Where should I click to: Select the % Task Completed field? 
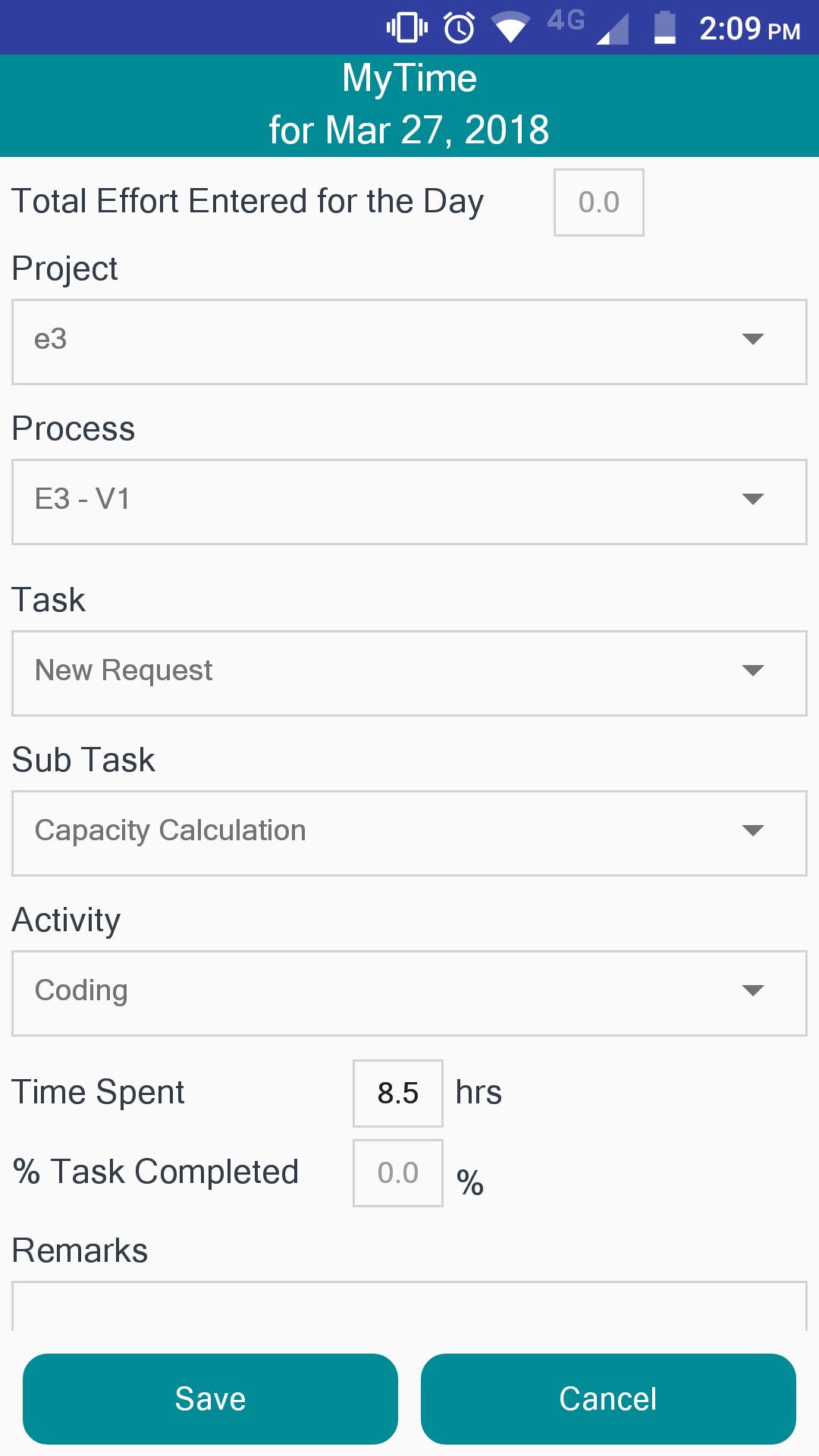click(x=398, y=1173)
